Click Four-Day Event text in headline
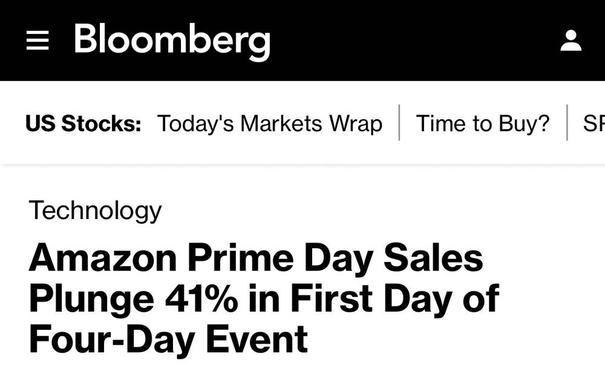Screen dimensions: 605x380 (168, 339)
